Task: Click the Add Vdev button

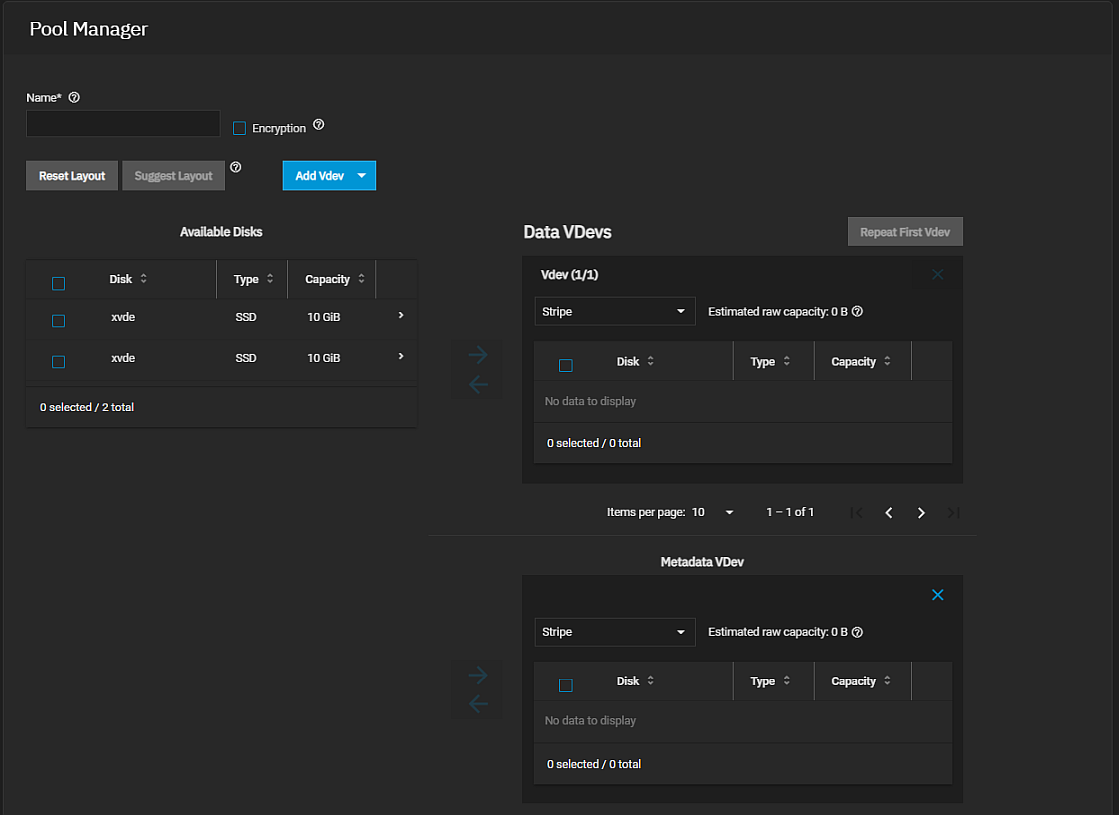Action: [x=320, y=176]
